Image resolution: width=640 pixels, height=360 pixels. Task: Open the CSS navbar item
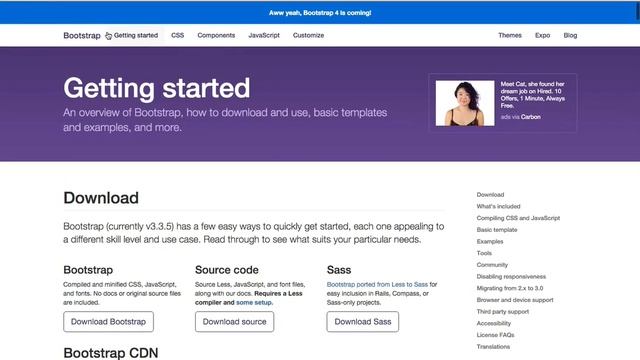[x=178, y=36]
